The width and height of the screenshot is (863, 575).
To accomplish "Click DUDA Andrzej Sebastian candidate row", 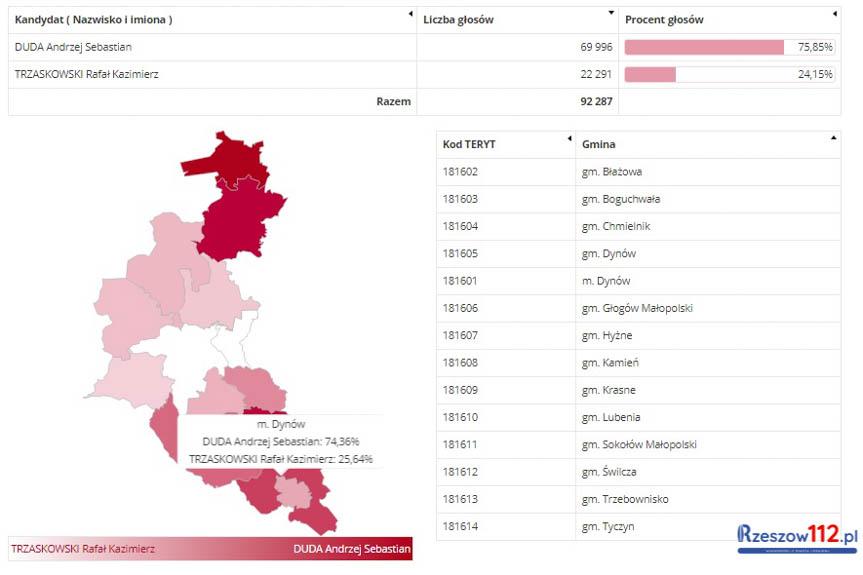I will coord(73,47).
